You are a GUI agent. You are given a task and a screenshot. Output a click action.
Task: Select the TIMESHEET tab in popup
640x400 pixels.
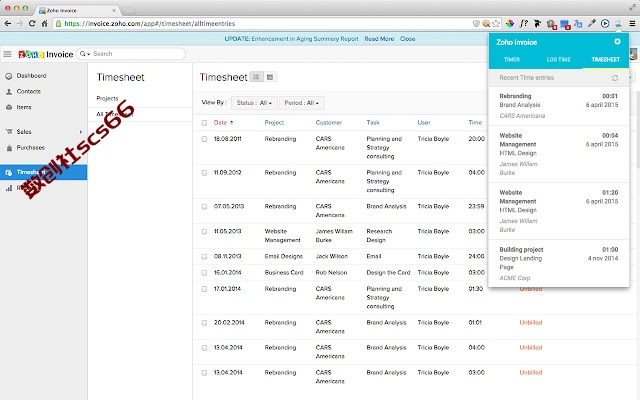[x=605, y=60]
